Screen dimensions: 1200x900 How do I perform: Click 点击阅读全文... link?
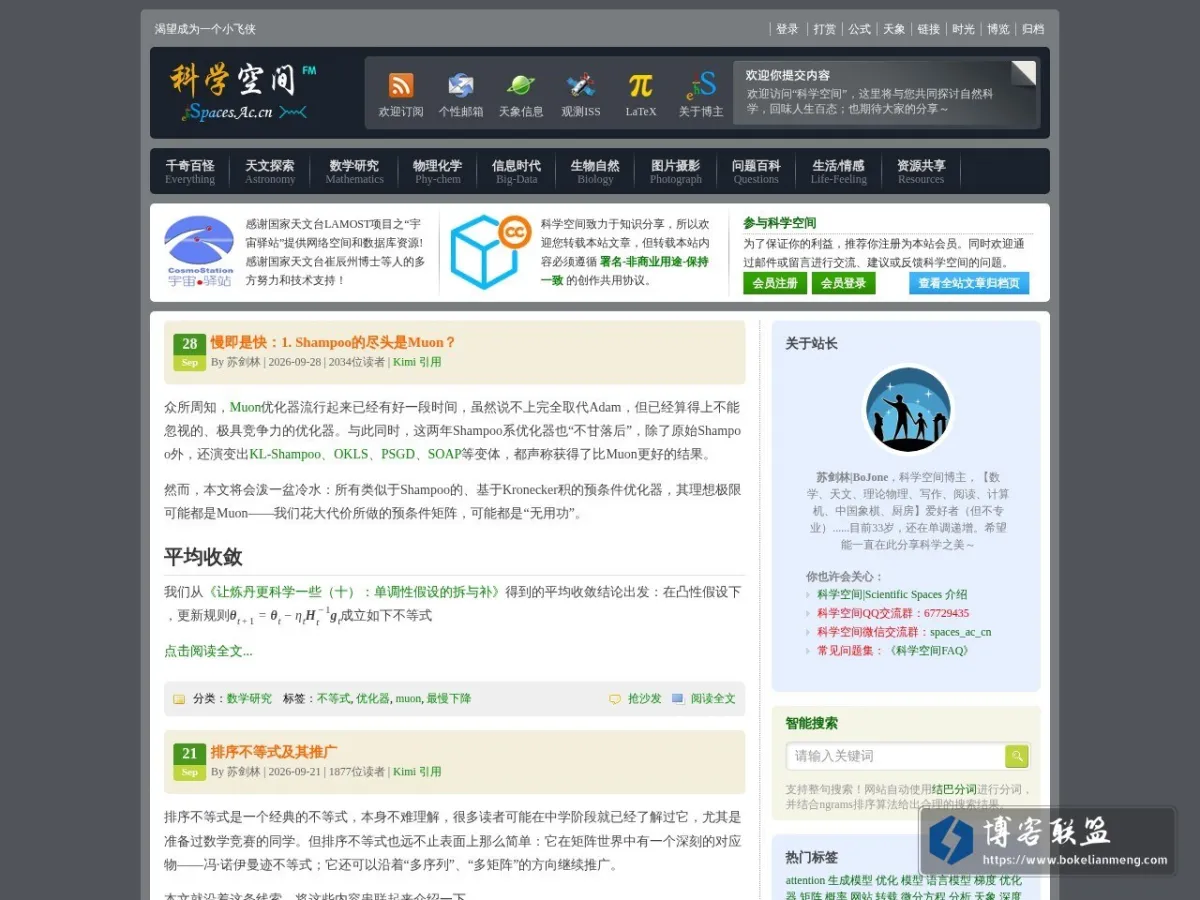[x=208, y=651]
